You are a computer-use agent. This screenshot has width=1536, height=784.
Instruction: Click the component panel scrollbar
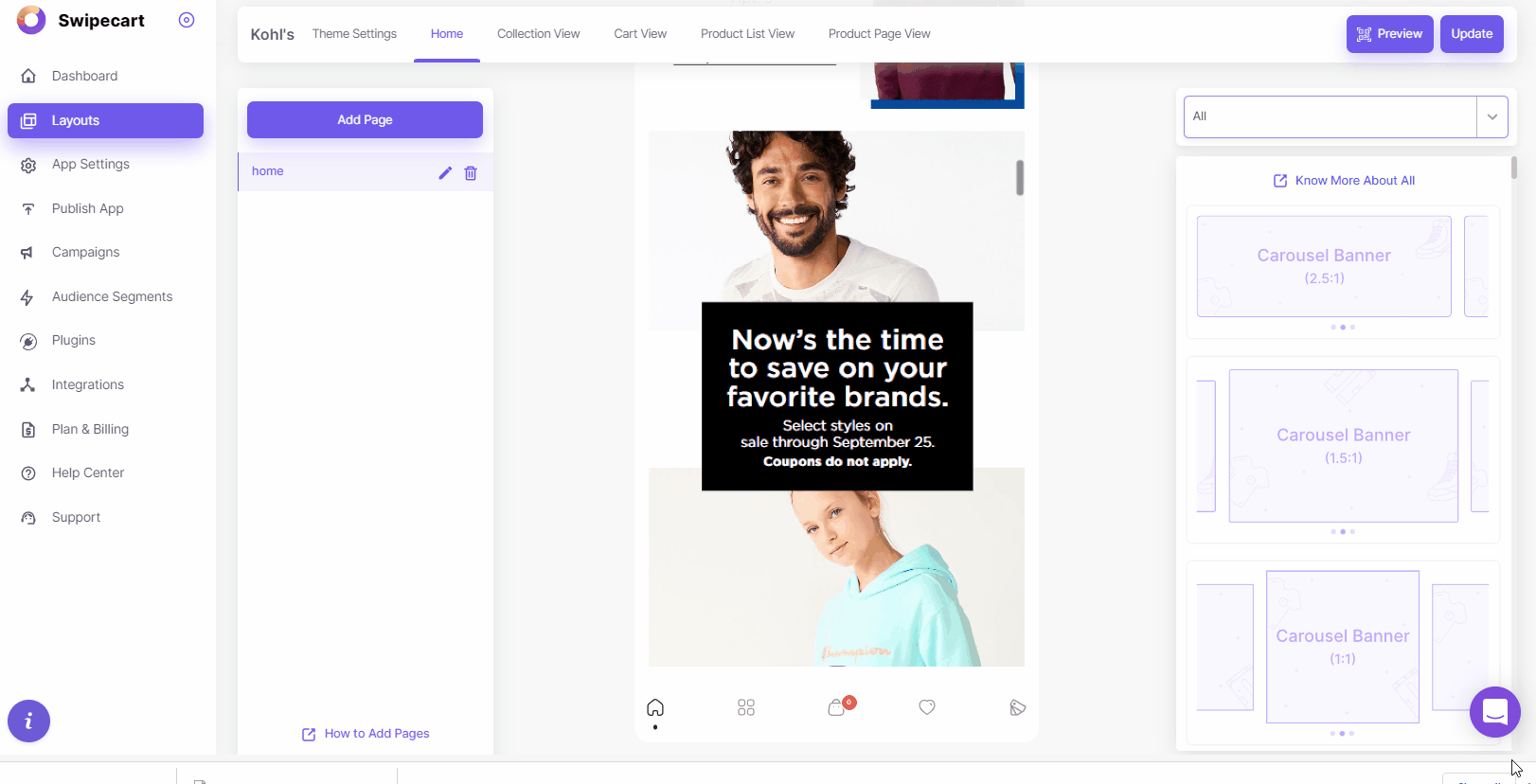[x=1514, y=168]
